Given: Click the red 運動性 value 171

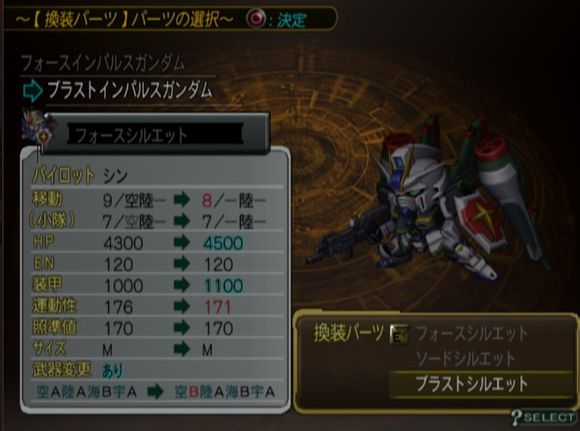Looking at the screenshot, I should click(x=218, y=307).
